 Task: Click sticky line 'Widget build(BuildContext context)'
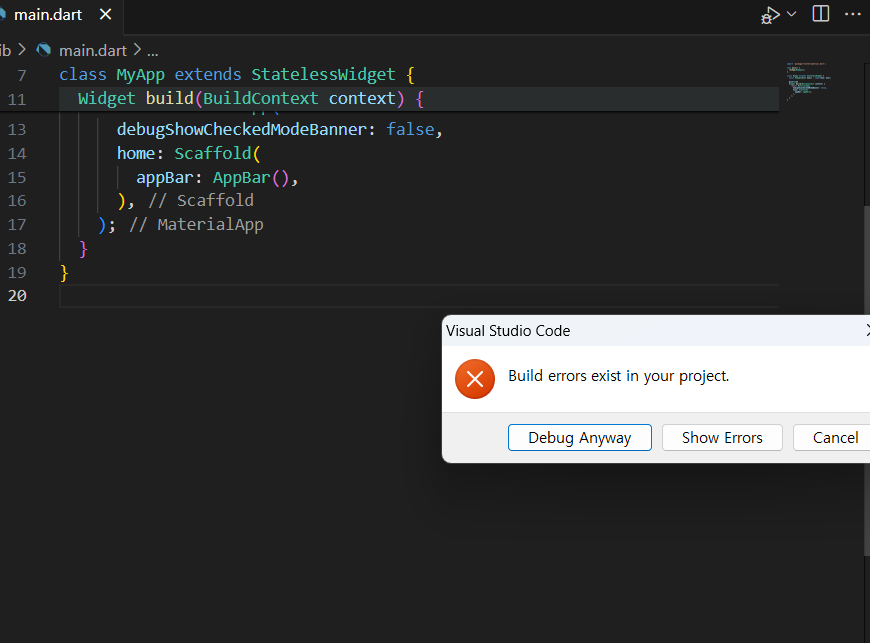251,99
